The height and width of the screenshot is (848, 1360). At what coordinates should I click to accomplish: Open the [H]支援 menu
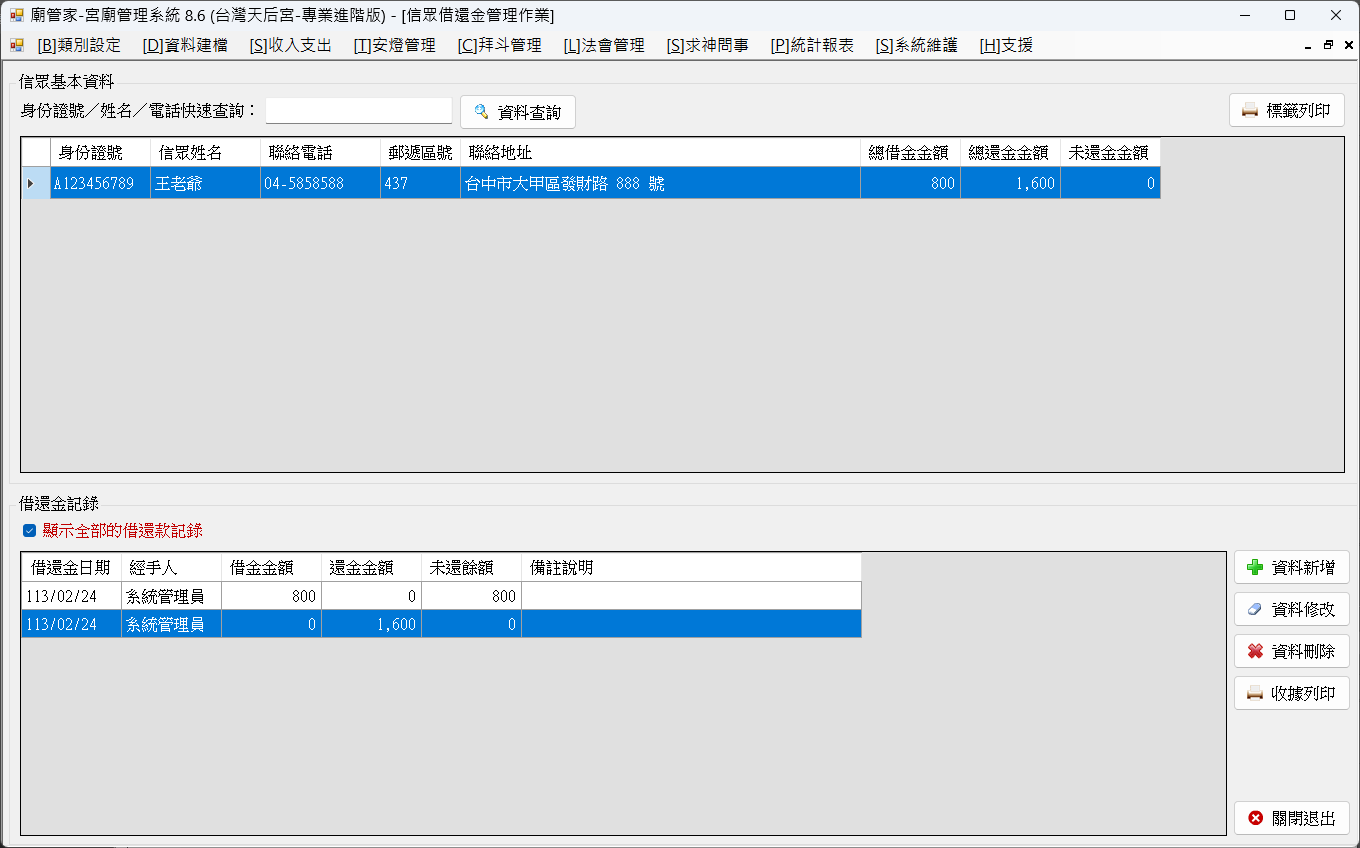(x=1006, y=45)
